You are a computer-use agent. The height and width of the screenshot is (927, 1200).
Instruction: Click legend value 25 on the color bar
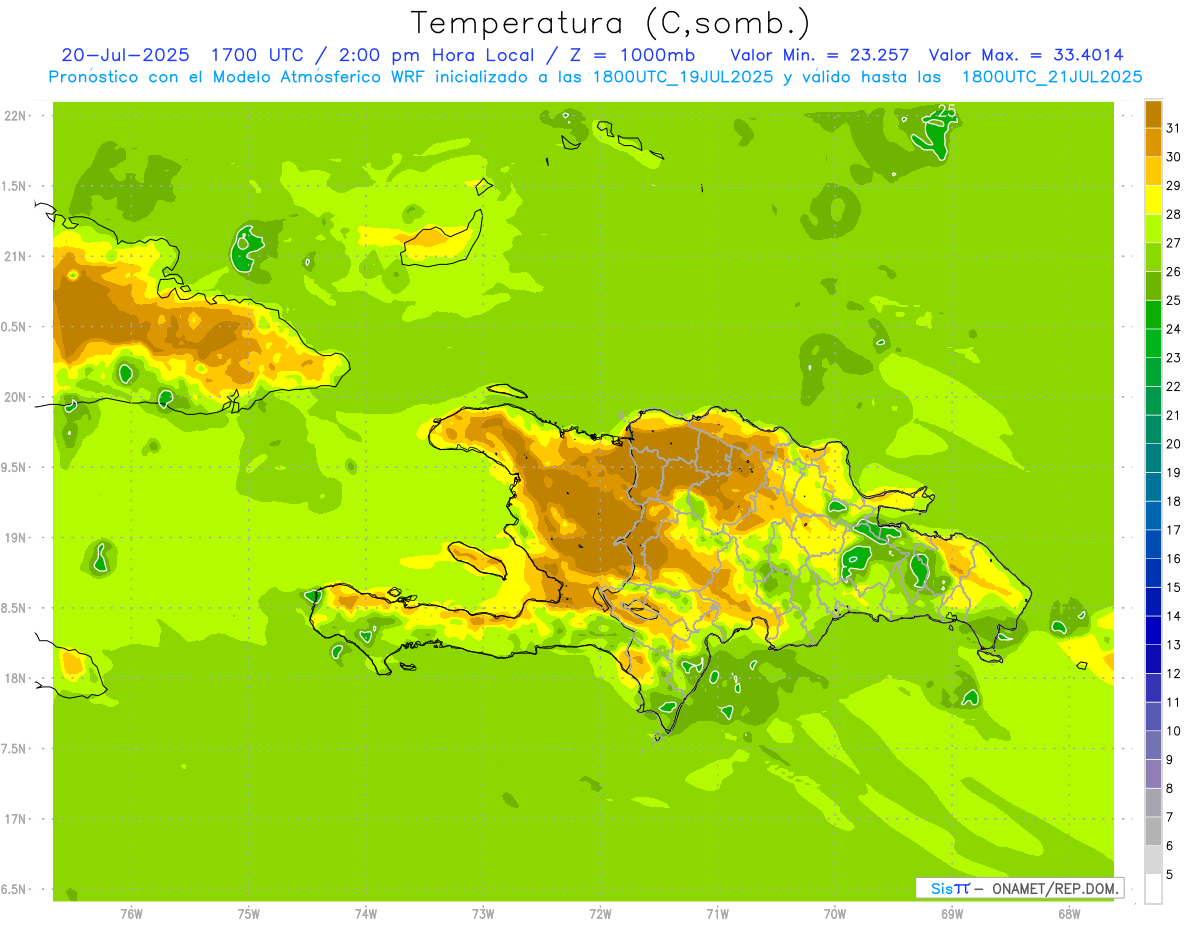[x=1174, y=300]
